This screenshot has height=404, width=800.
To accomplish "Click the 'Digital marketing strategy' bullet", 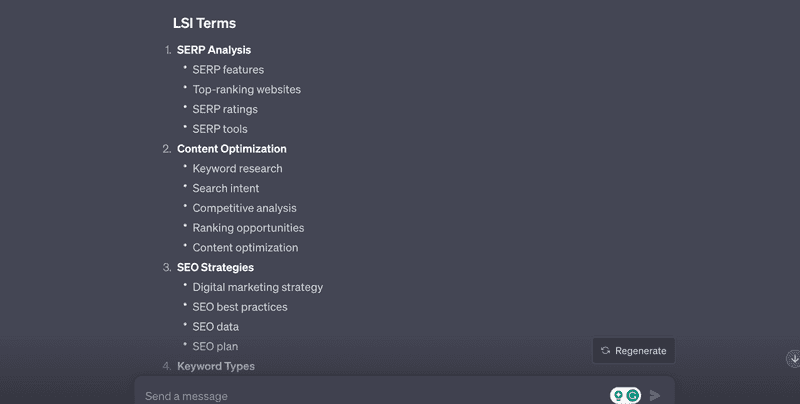I will (258, 287).
